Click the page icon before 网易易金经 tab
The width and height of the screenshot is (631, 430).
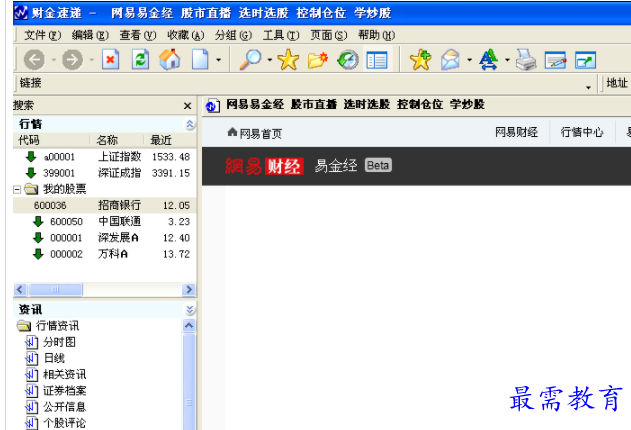pyautogui.click(x=212, y=106)
